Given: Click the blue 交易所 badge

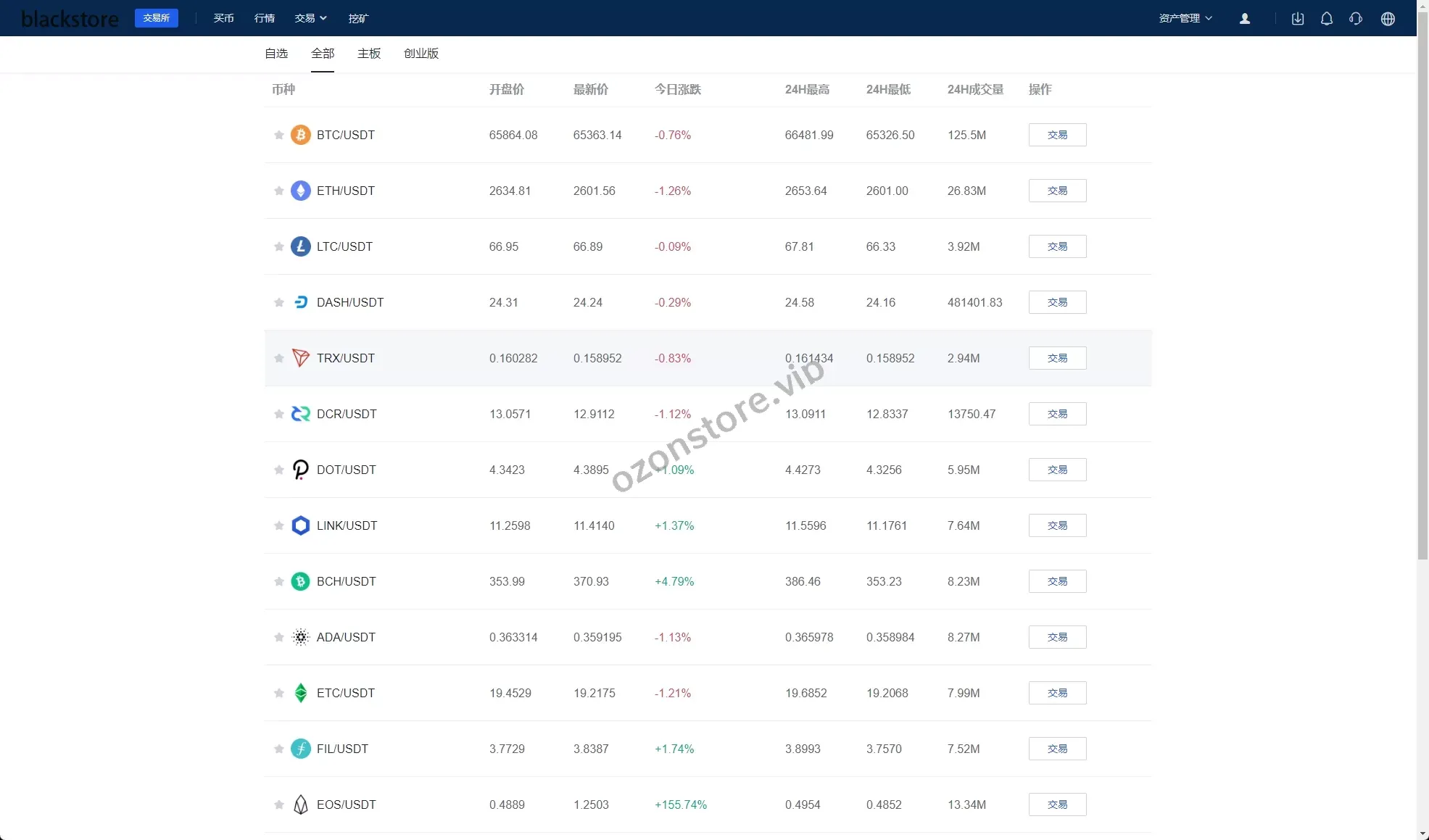Looking at the screenshot, I should click(x=157, y=18).
